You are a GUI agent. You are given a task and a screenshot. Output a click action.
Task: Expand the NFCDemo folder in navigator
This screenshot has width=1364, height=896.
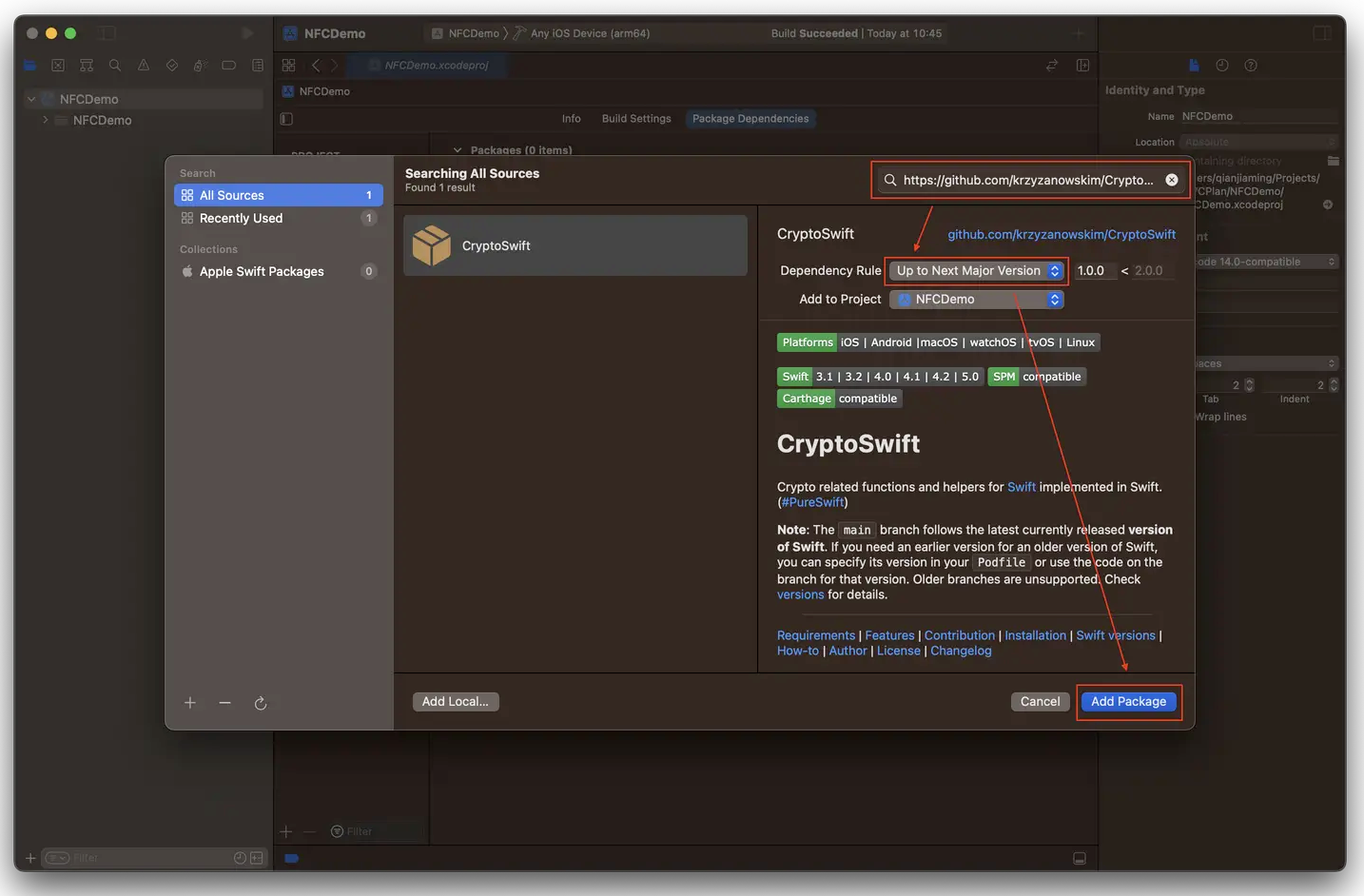45,120
